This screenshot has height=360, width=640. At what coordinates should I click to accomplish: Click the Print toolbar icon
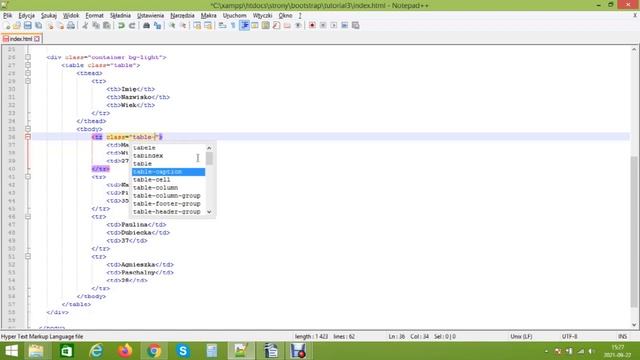coord(71,25)
